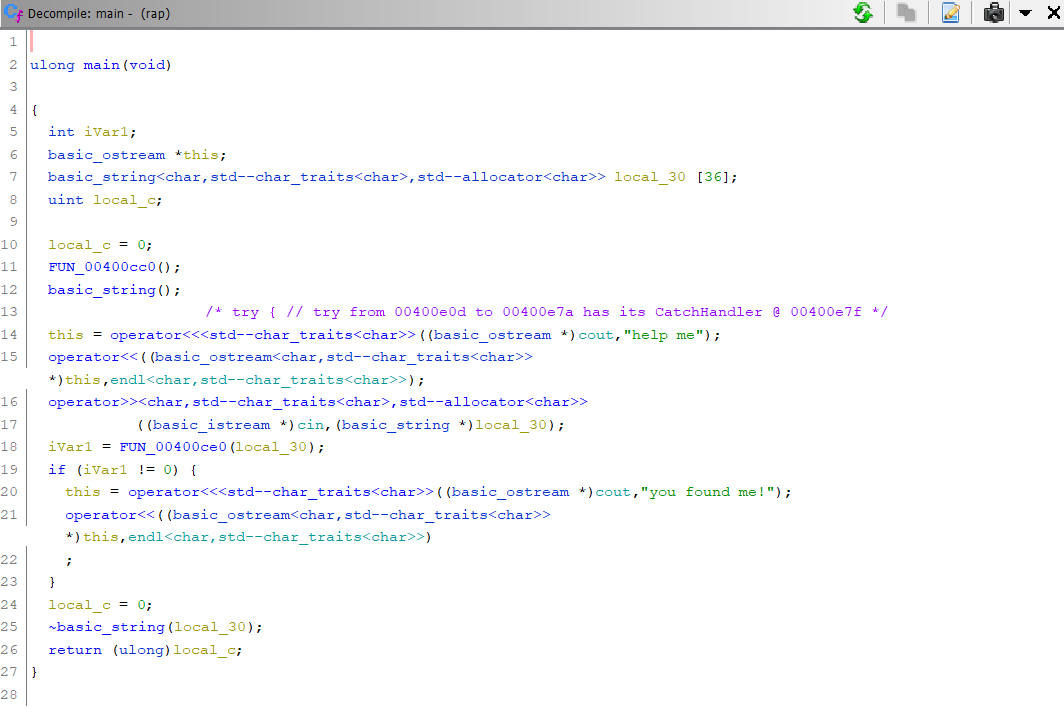This screenshot has width=1064, height=709.
Task: Click local_30 in the array declaration line
Action: pyautogui.click(x=649, y=177)
